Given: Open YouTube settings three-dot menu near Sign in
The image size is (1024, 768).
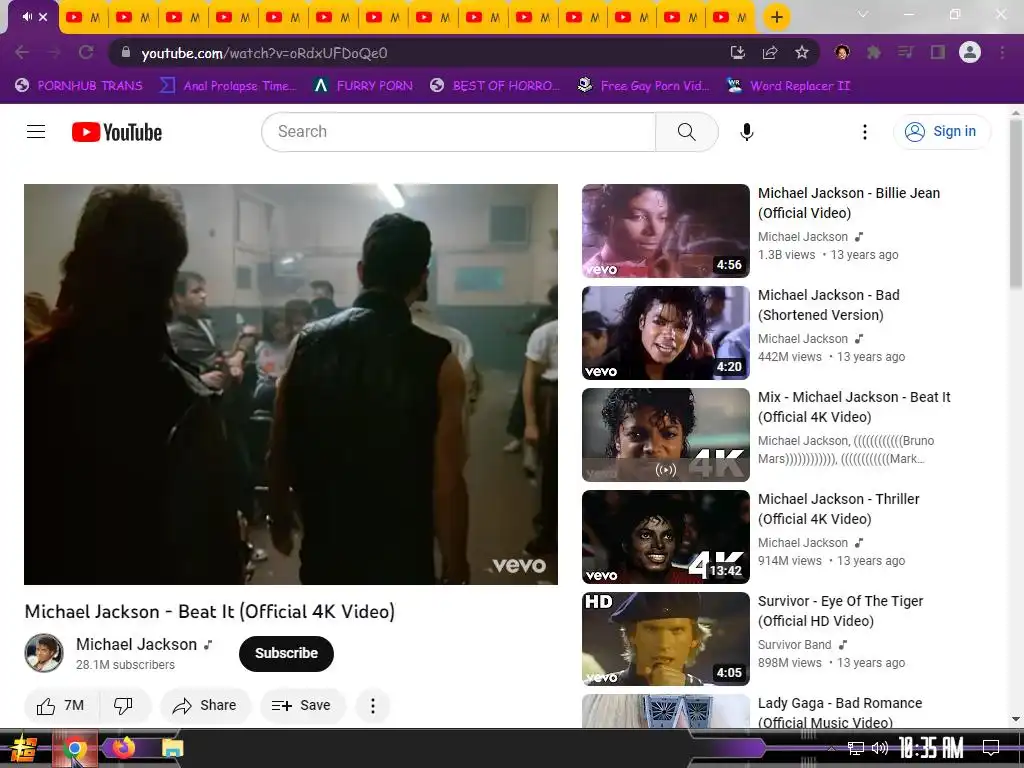Looking at the screenshot, I should [x=865, y=132].
